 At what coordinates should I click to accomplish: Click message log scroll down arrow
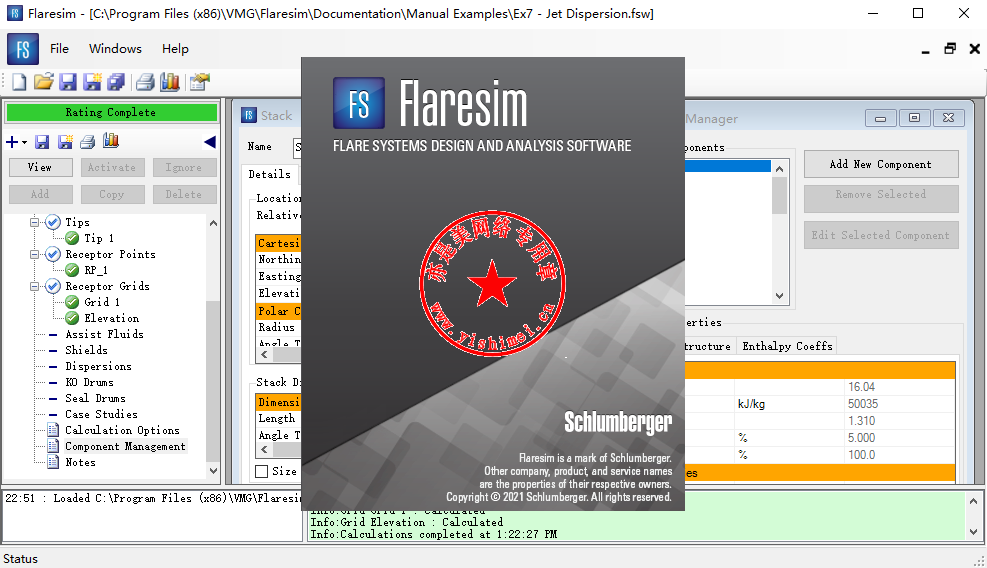point(973,532)
